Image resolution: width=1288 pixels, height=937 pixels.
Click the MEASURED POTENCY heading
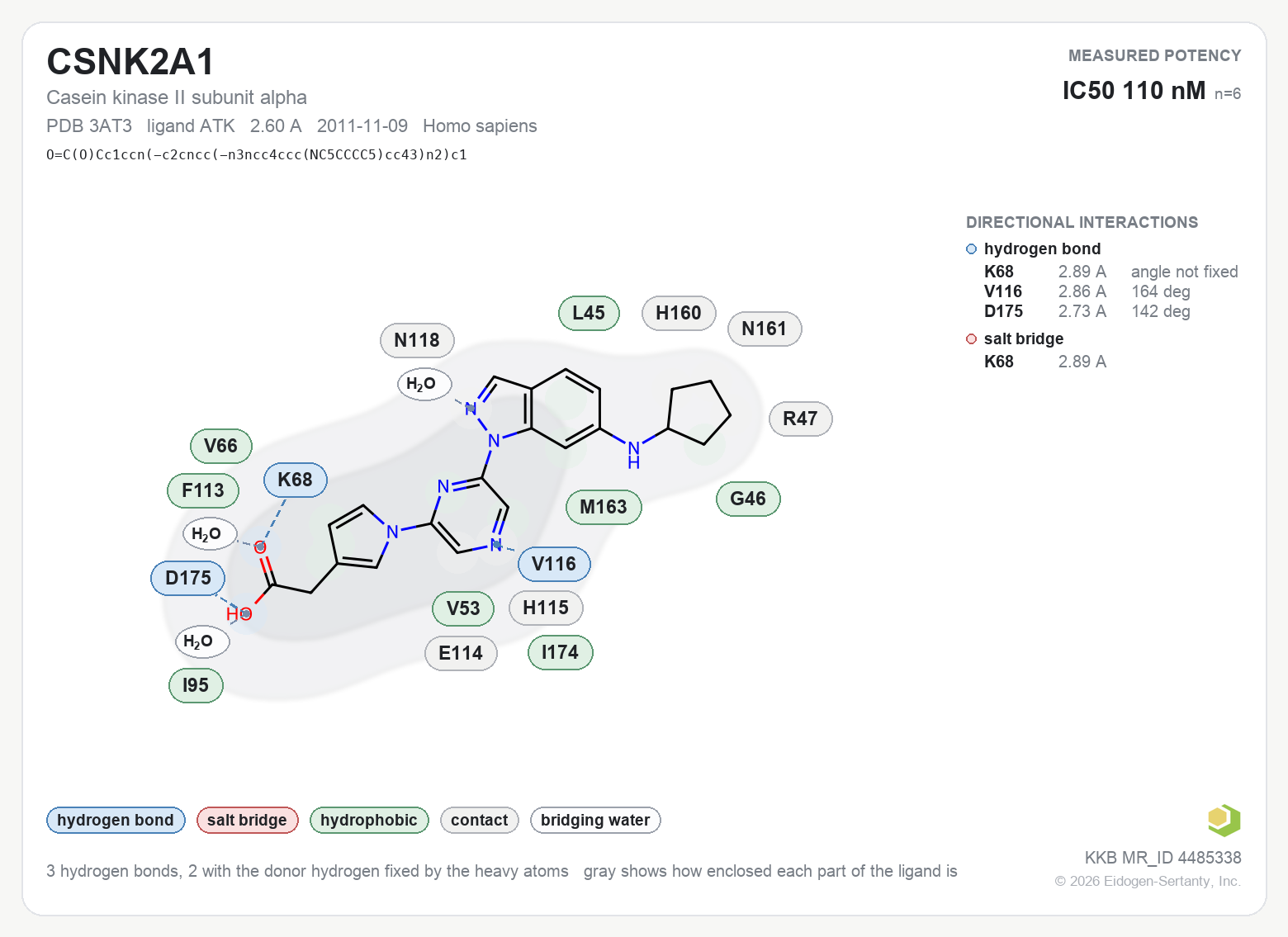(x=1155, y=55)
